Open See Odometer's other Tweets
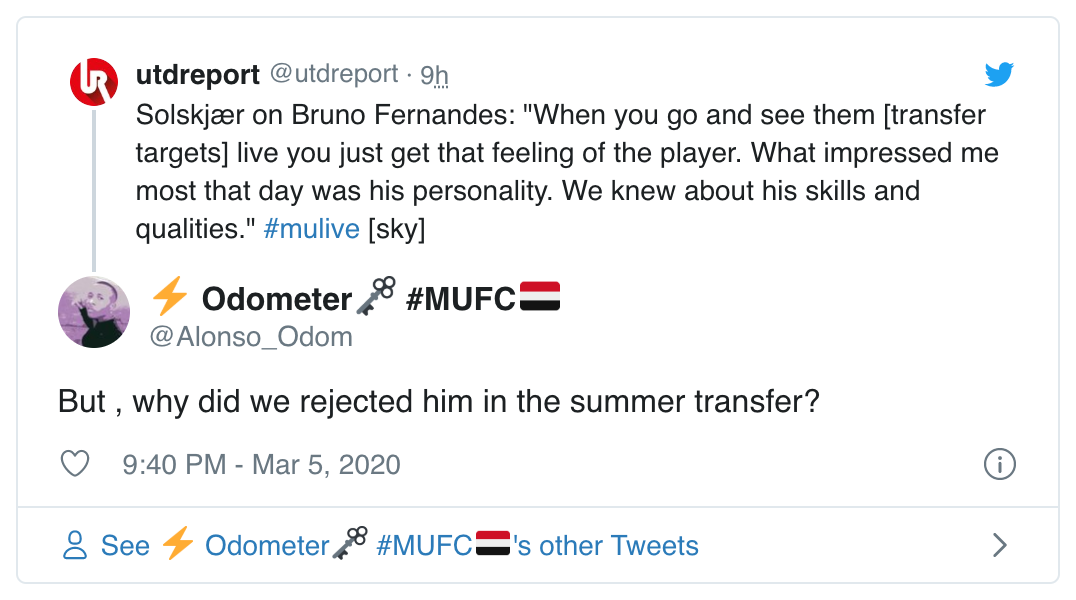This screenshot has width=1076, height=600. [398, 545]
